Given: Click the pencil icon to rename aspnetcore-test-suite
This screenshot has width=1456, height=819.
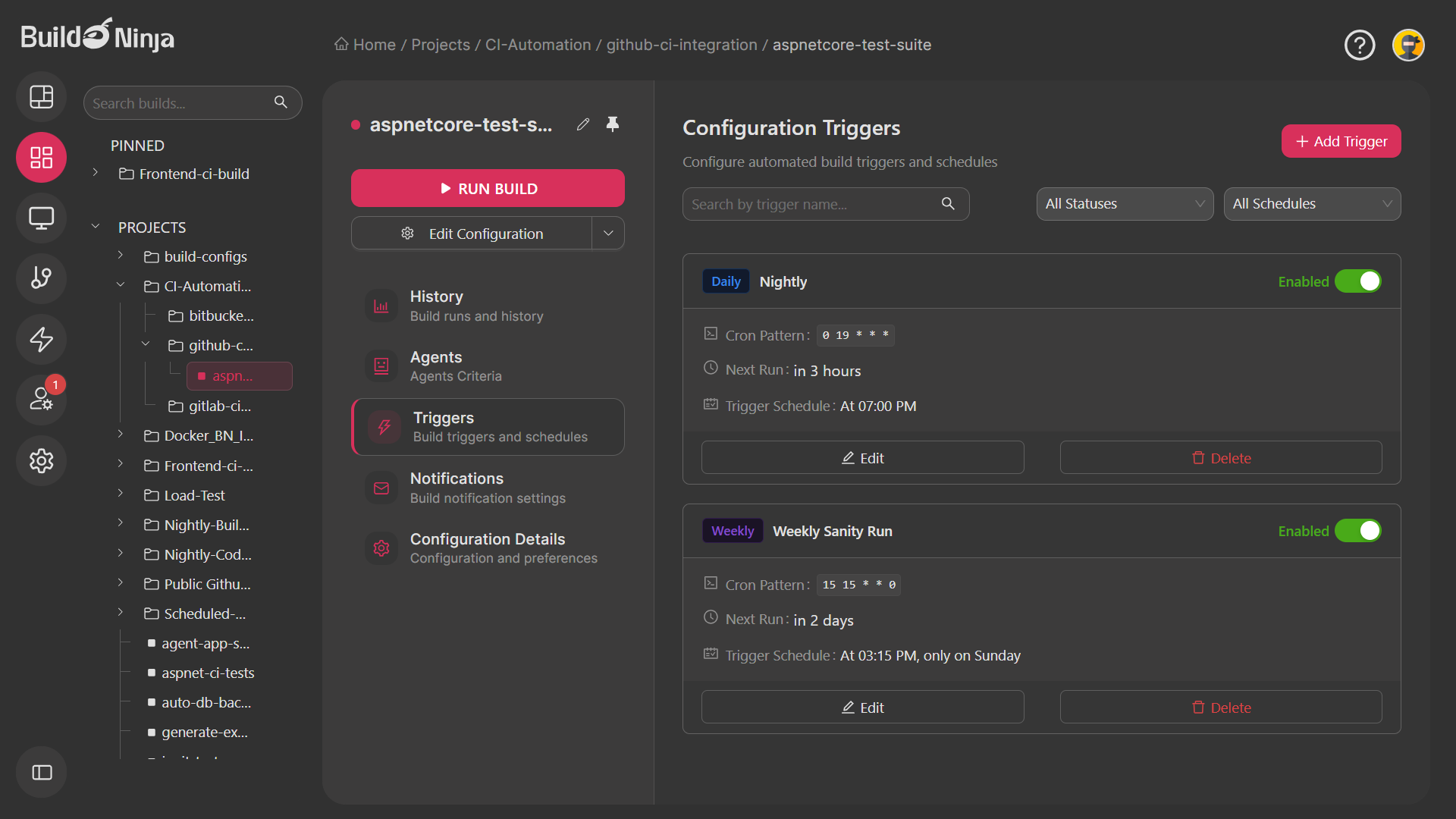Looking at the screenshot, I should [x=583, y=124].
